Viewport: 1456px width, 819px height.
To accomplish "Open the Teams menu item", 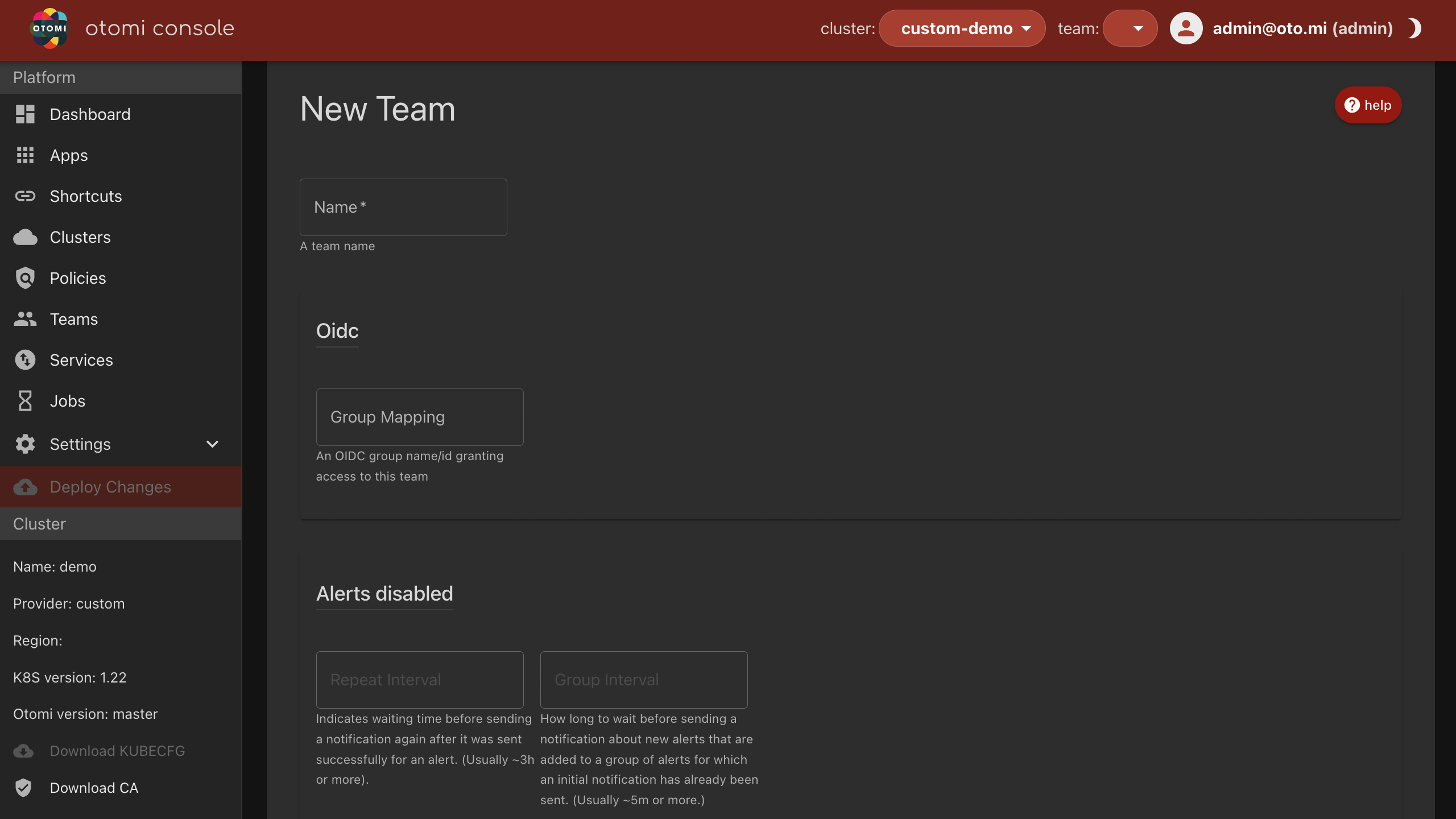I will pyautogui.click(x=74, y=319).
